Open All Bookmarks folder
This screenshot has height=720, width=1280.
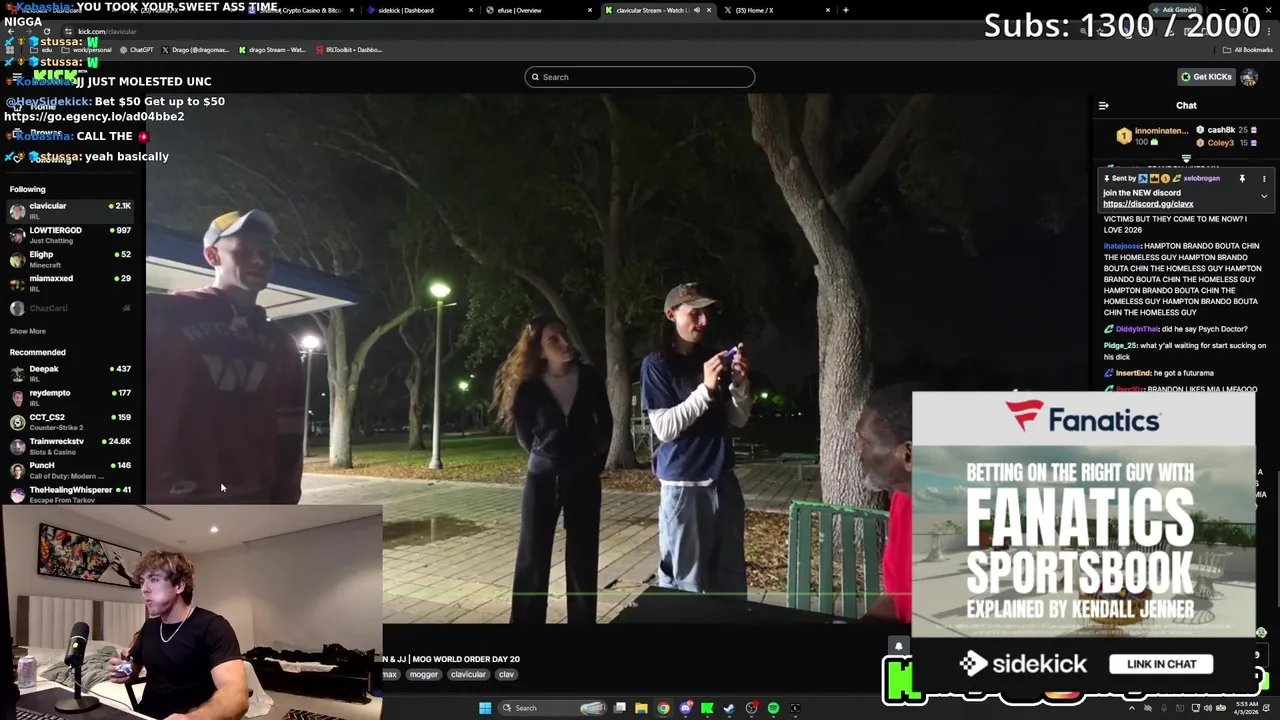(x=1248, y=49)
